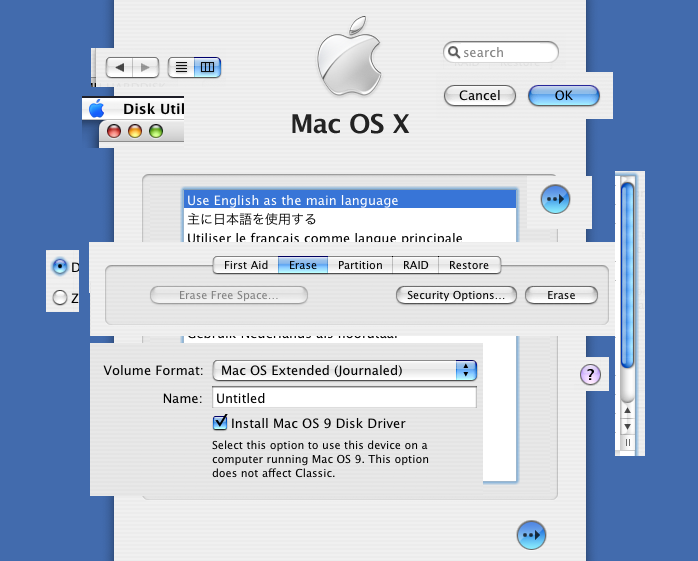Viewport: 698px width, 561px height.
Task: Click the Erase button at right
Action: pos(561,295)
